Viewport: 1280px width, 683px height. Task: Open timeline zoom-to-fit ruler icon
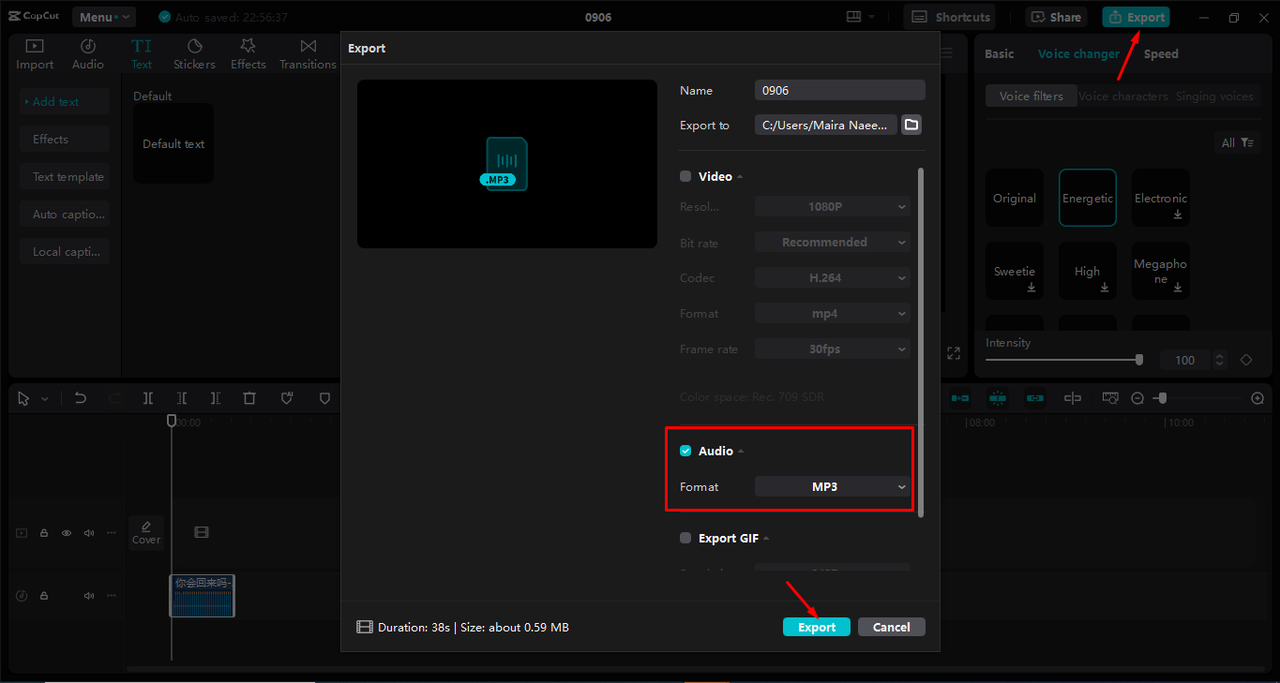click(1110, 398)
